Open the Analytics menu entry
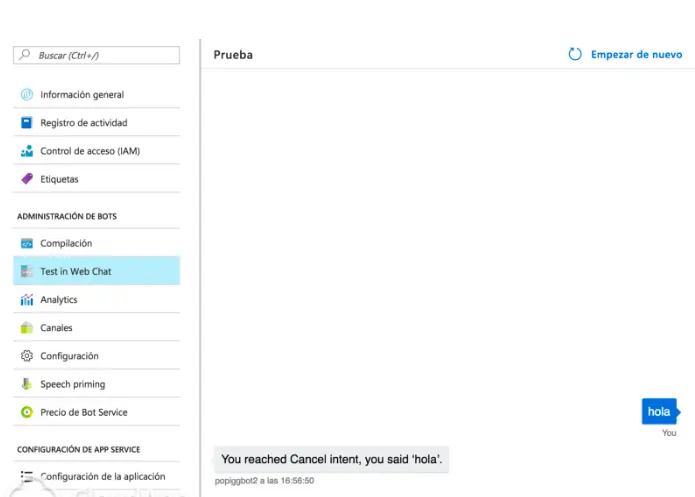 [59, 300]
